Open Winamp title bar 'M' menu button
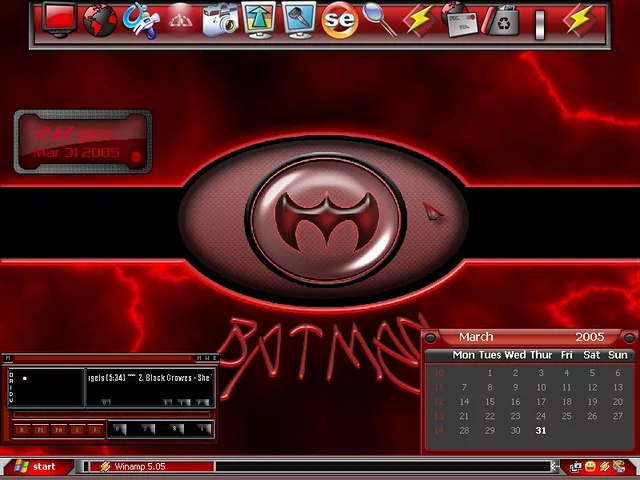The height and width of the screenshot is (480, 640). [x=8, y=358]
